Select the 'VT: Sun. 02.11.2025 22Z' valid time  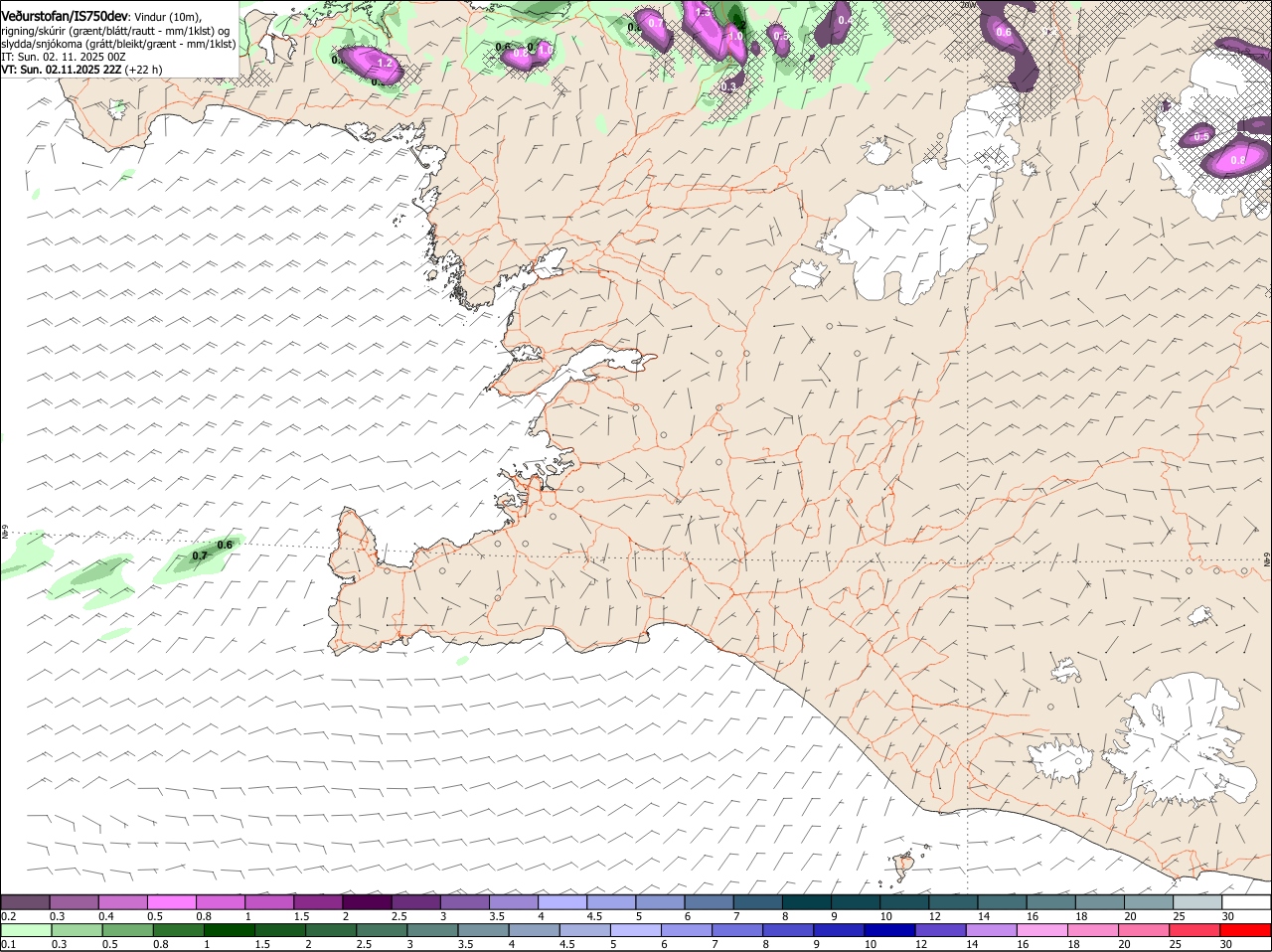click(61, 70)
